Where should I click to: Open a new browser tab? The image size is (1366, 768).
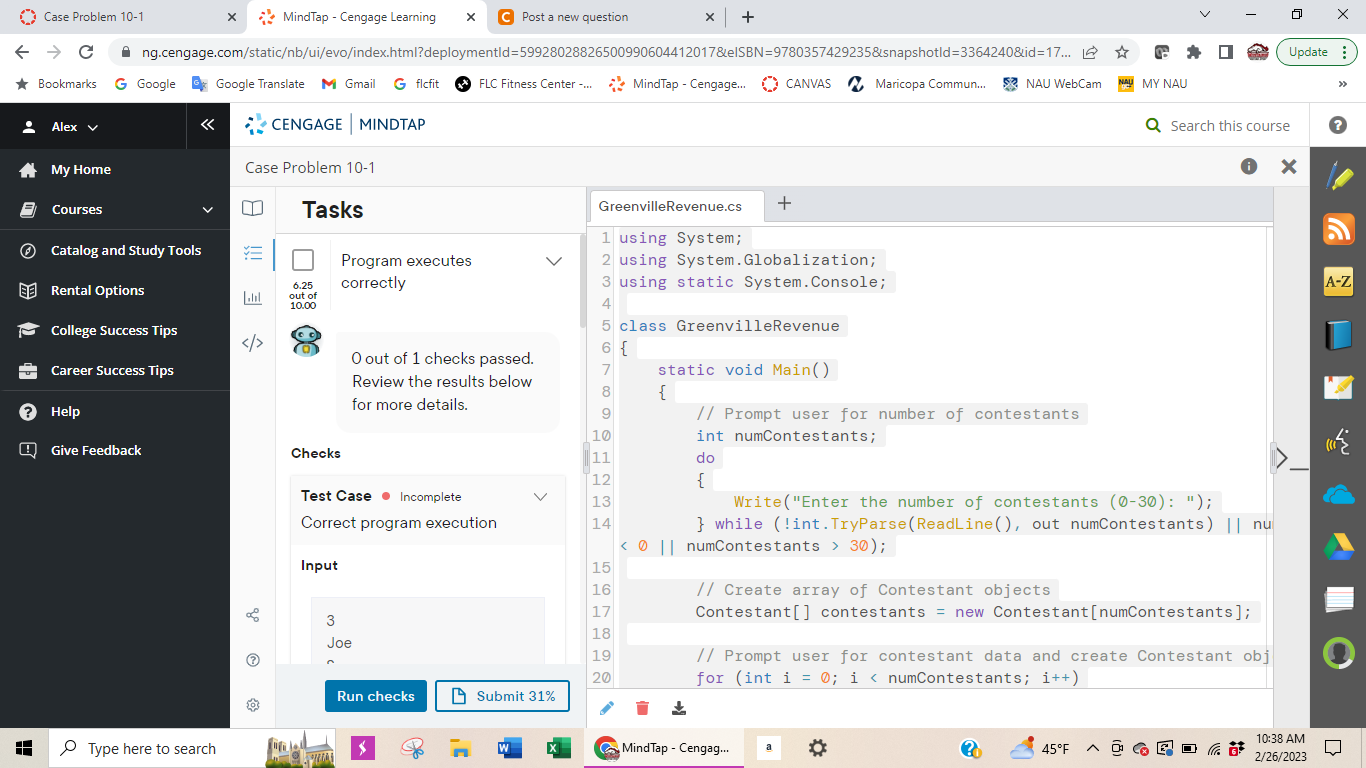pyautogui.click(x=748, y=17)
